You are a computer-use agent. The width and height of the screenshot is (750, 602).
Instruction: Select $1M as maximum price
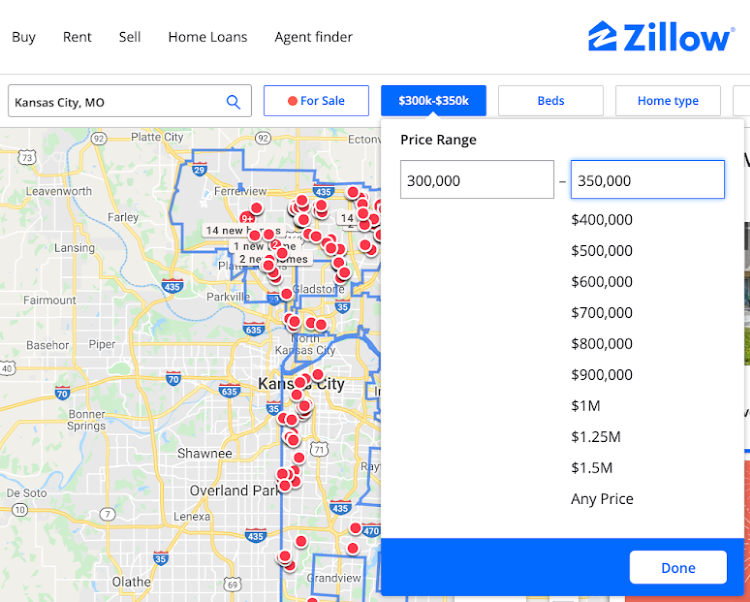point(585,406)
